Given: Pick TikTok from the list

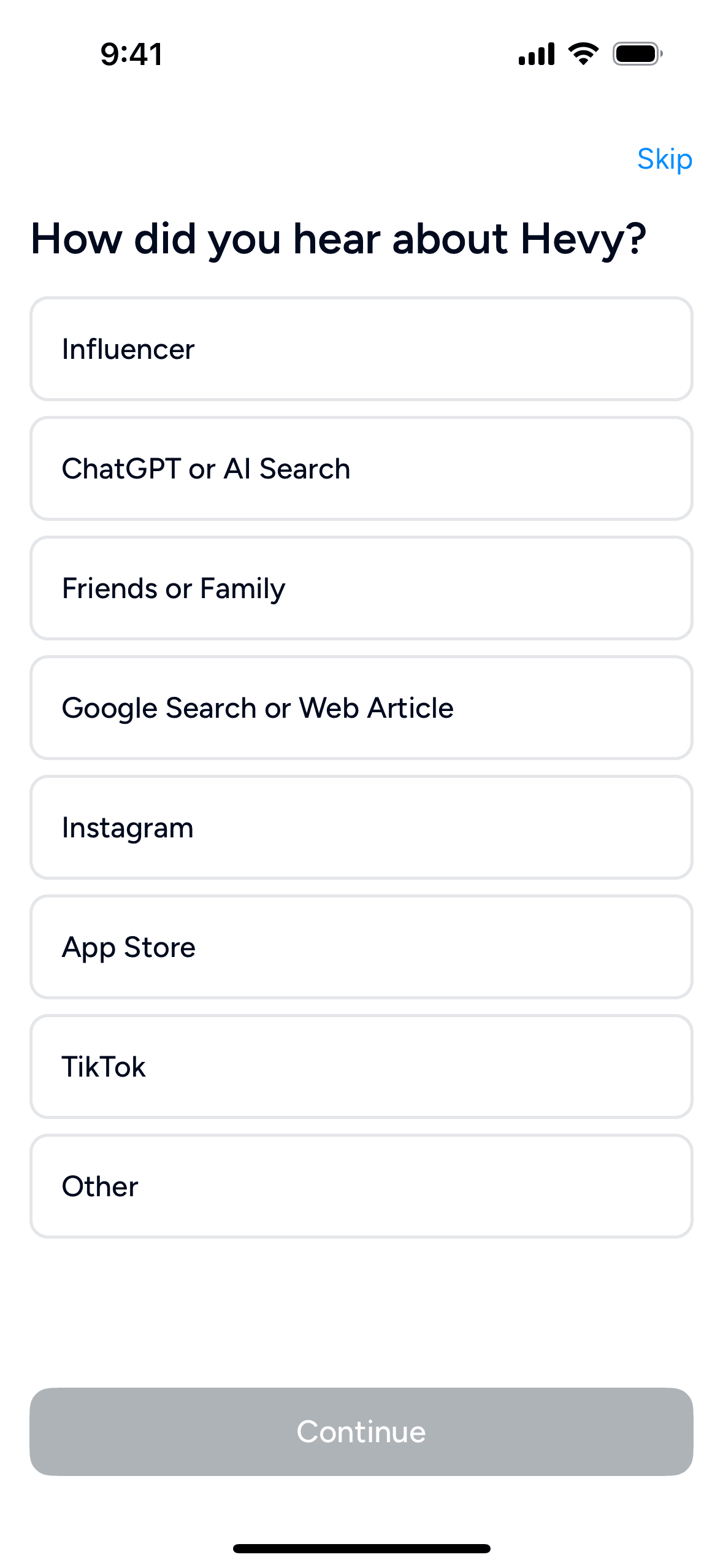Looking at the screenshot, I should click(361, 1067).
